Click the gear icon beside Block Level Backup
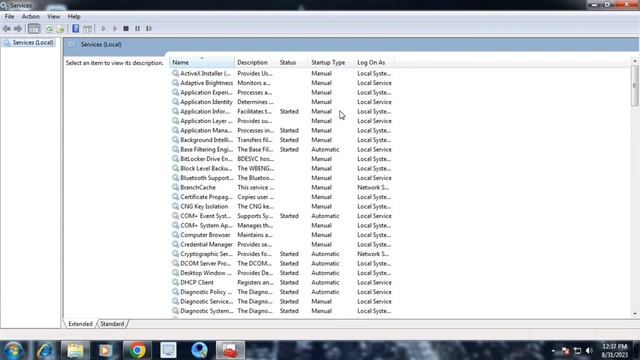 coord(175,169)
